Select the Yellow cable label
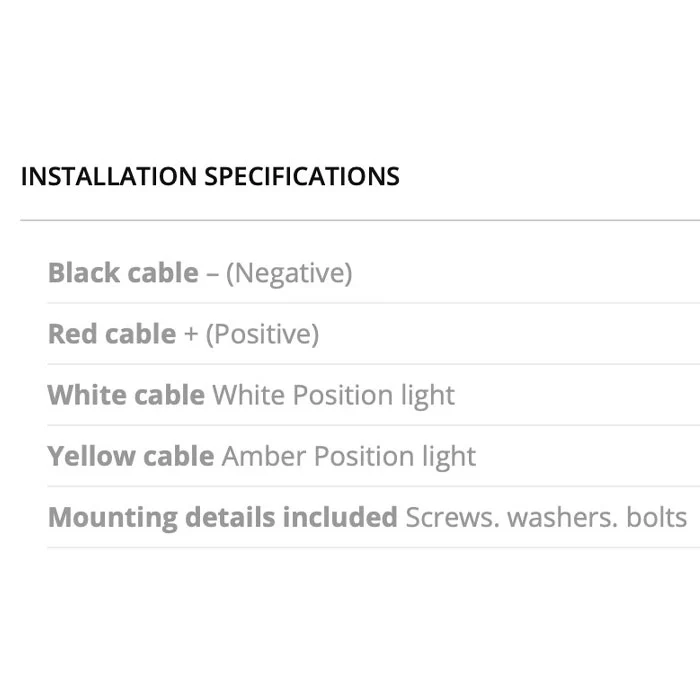This screenshot has height=700, width=700. click(131, 456)
